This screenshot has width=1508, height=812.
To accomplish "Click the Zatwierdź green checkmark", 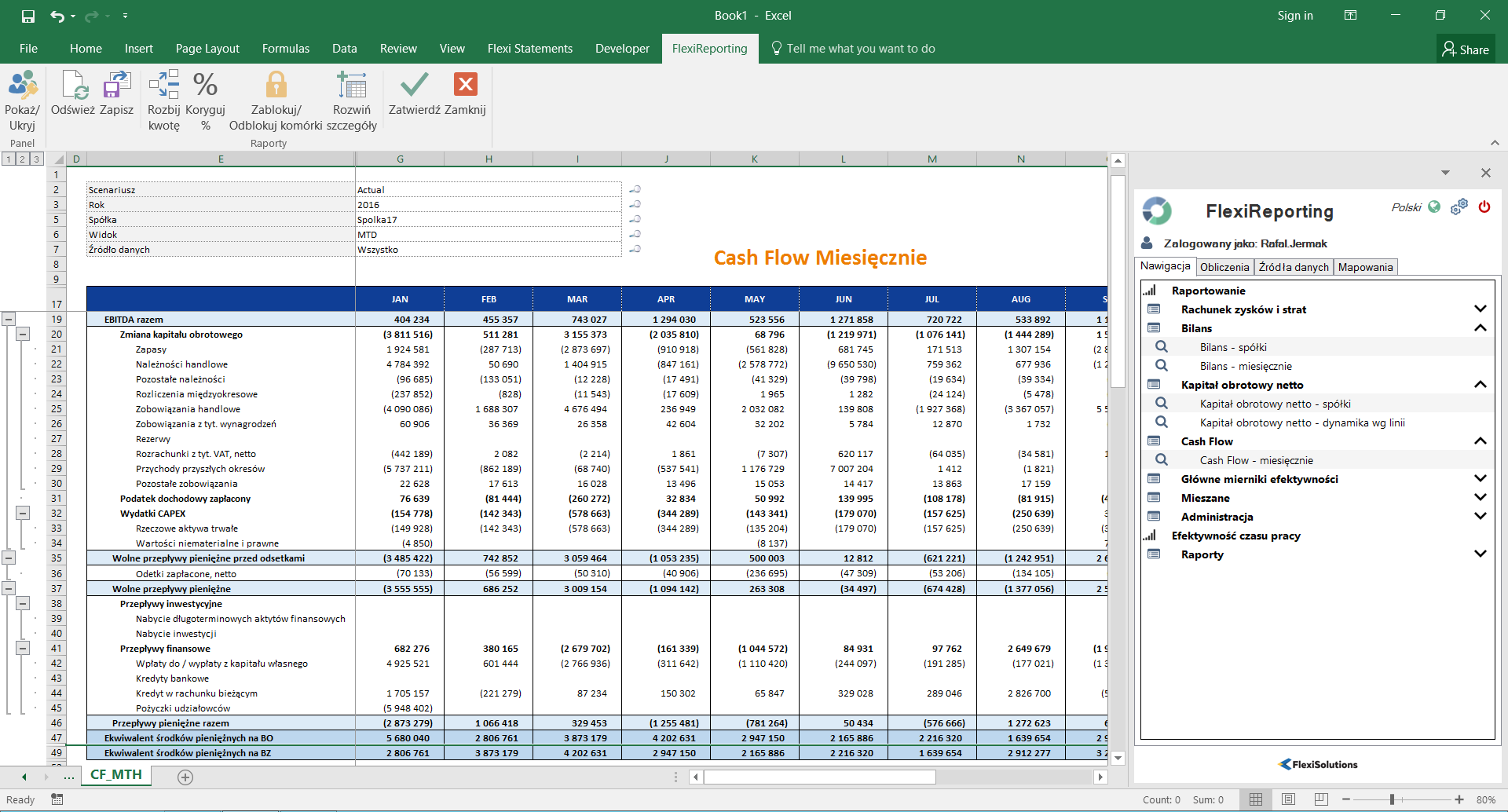I will [x=414, y=86].
